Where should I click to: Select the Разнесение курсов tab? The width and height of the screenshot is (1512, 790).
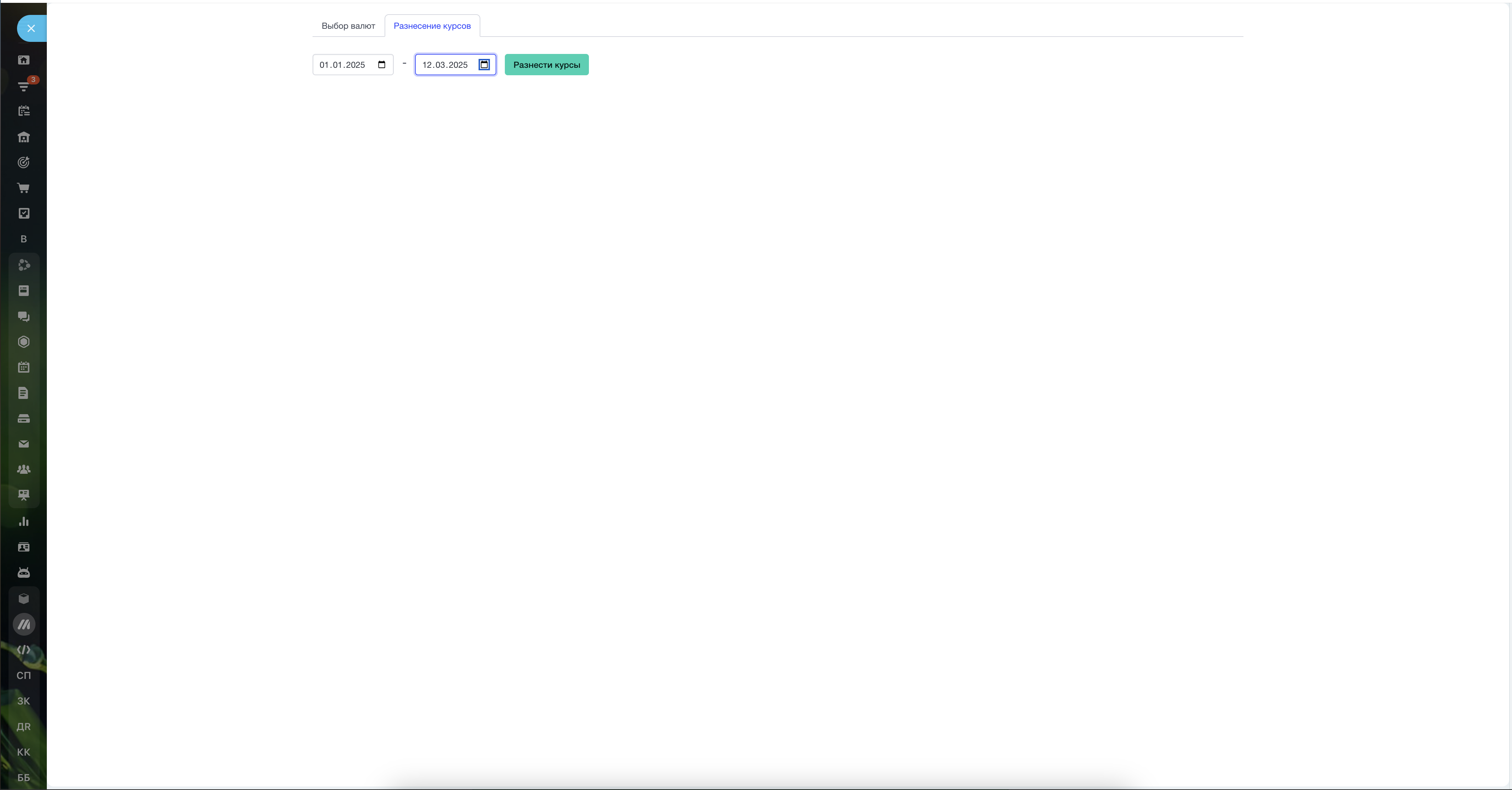click(432, 26)
